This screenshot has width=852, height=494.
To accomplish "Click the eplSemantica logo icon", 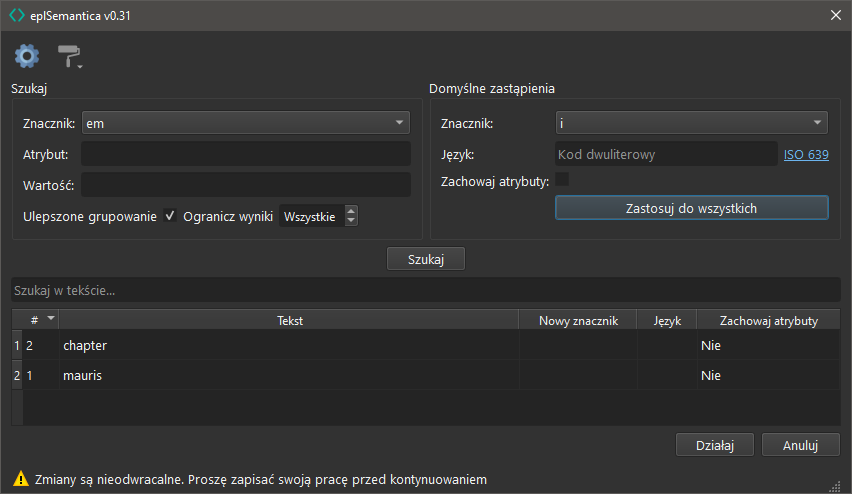I will [17, 15].
